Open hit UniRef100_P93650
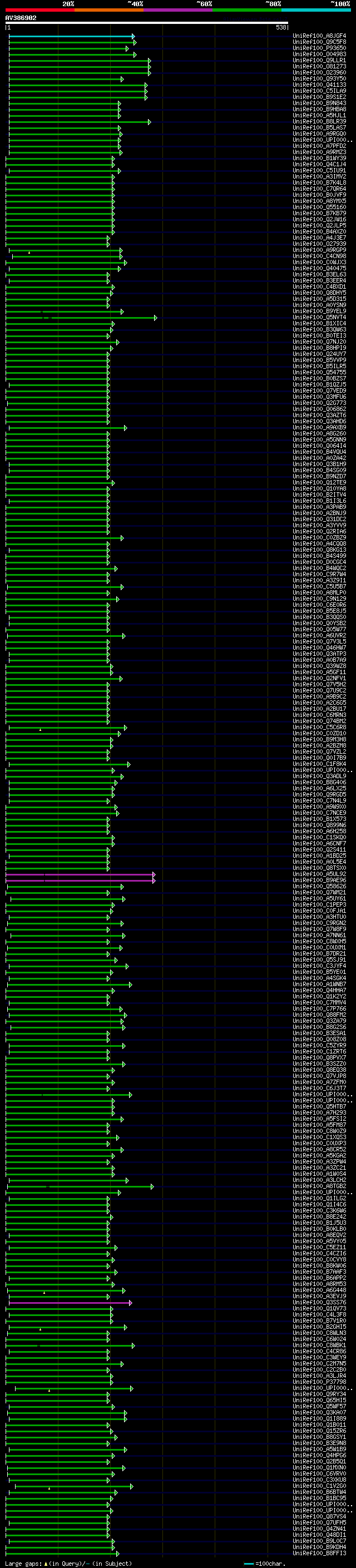The image size is (356, 1568). 319,49
